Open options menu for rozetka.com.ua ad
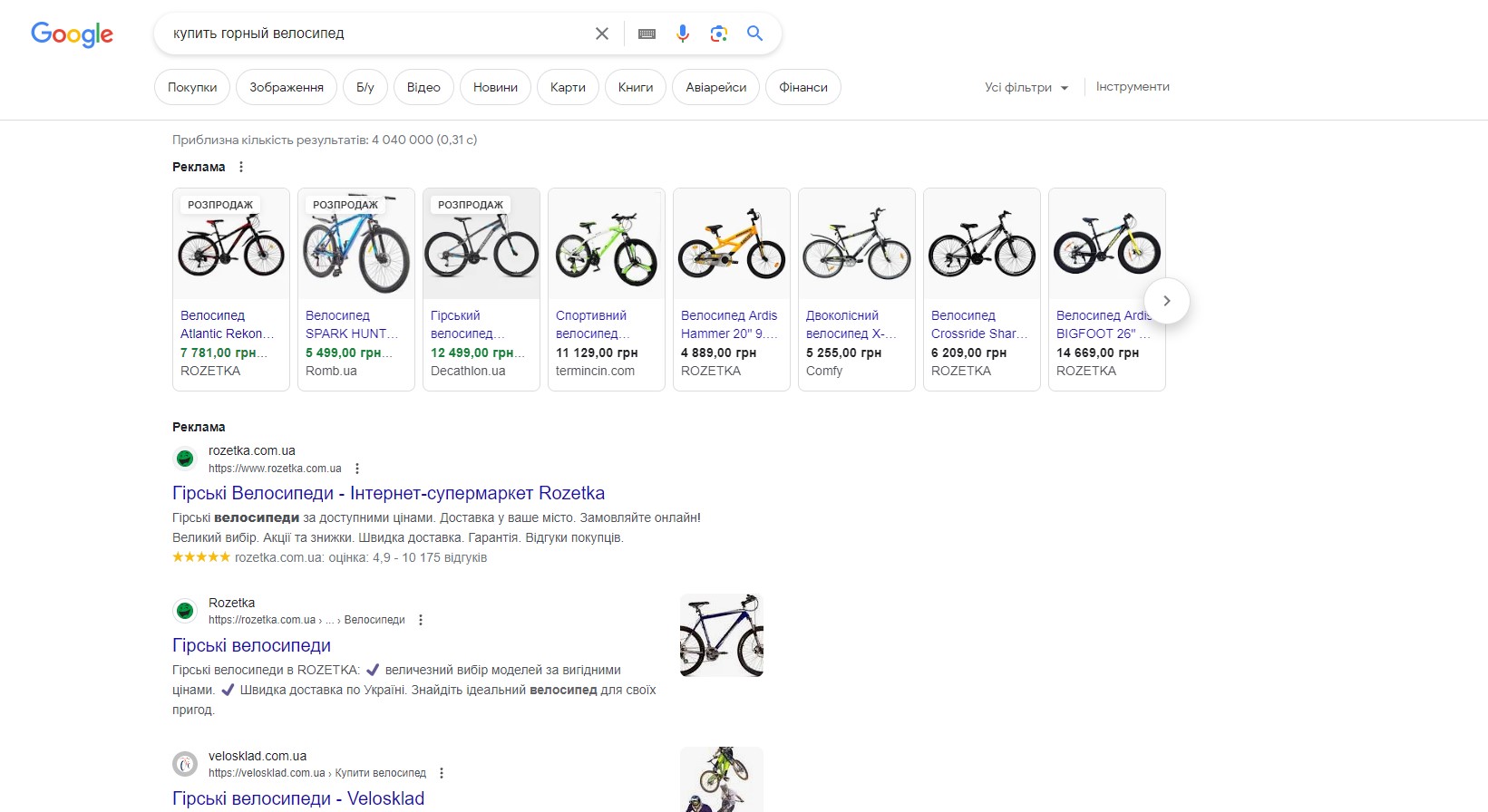The image size is (1488, 812). pos(357,469)
